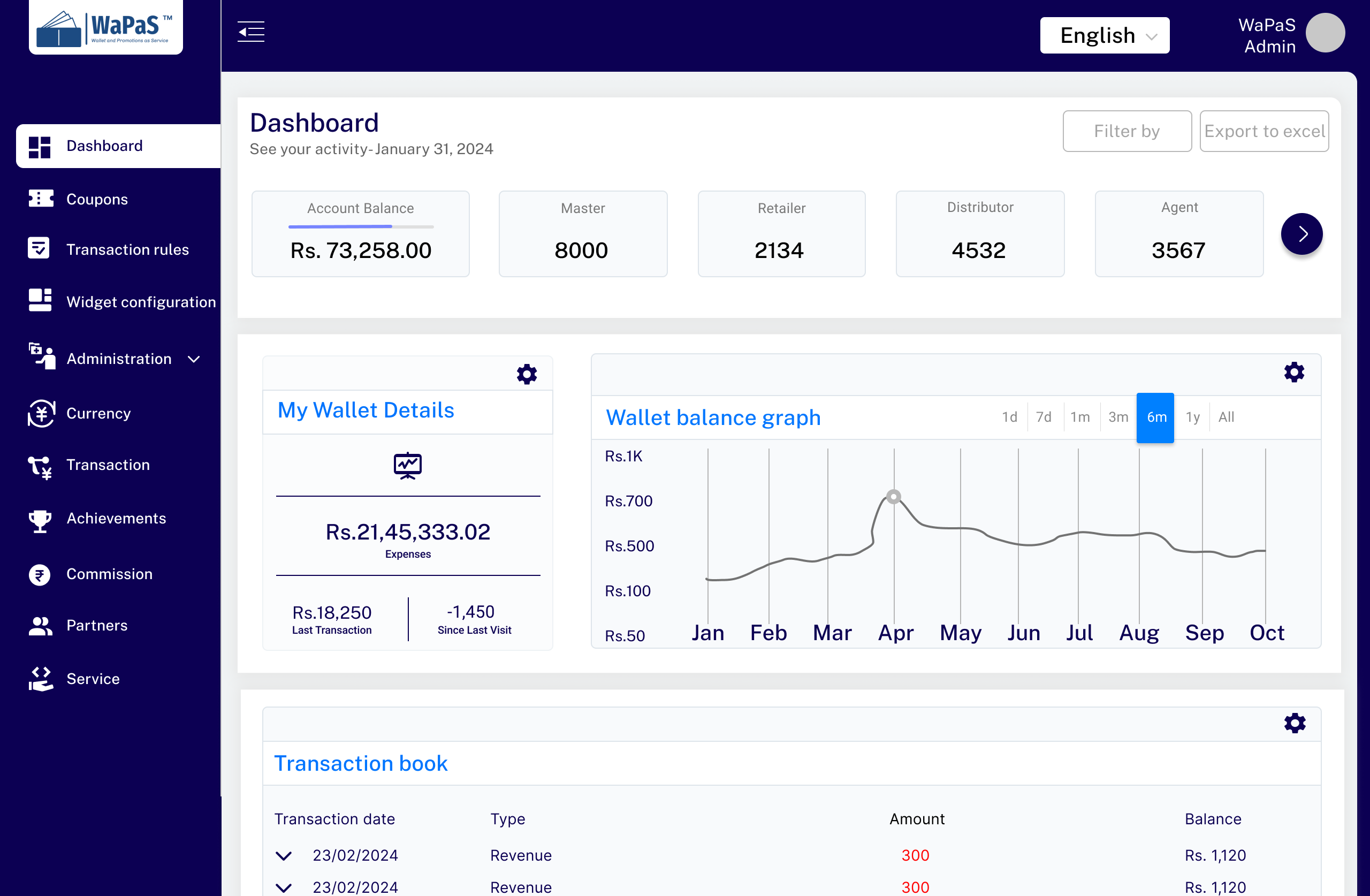The image size is (1370, 896).
Task: Collapse the sidebar with the hamburger icon
Action: pyautogui.click(x=251, y=32)
